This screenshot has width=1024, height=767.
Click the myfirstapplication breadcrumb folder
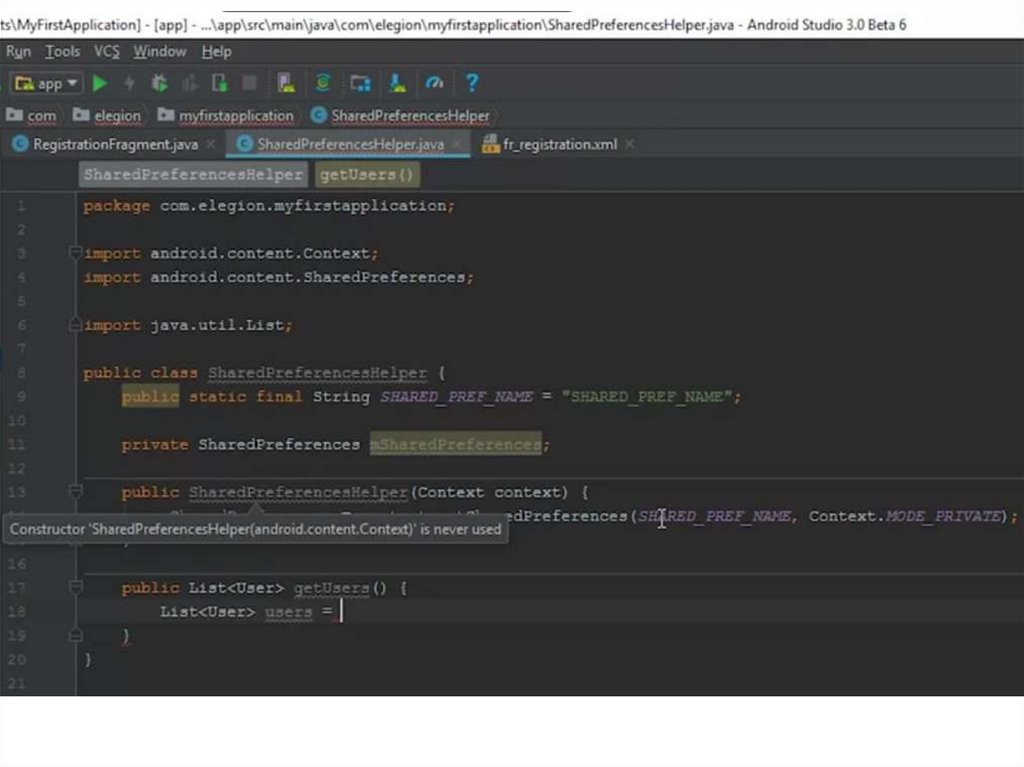236,116
